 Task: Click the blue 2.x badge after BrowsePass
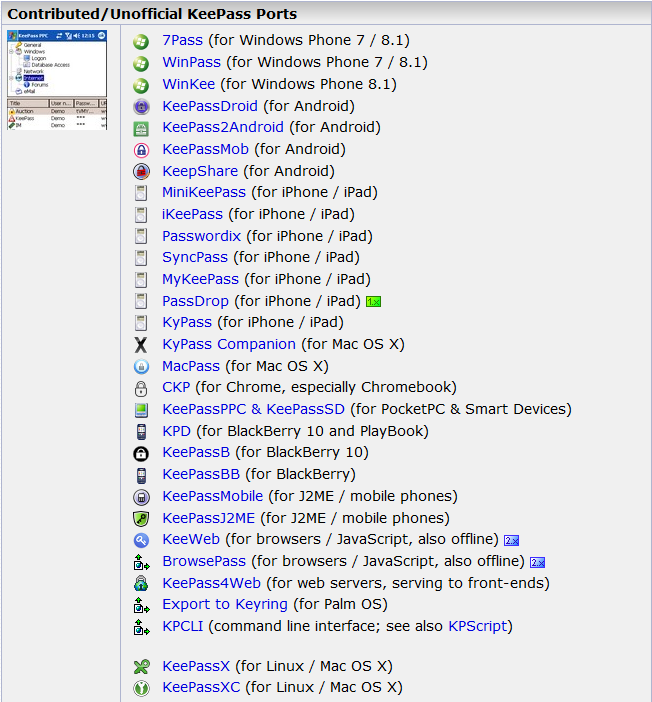[x=537, y=563]
